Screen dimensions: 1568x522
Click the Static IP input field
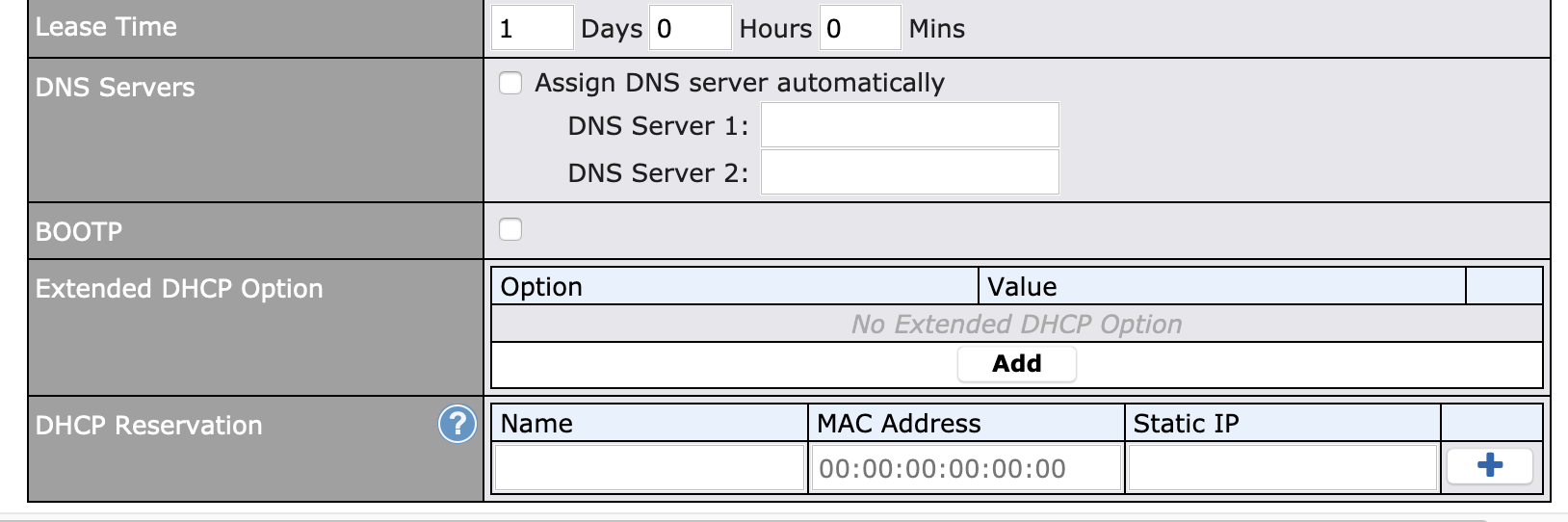pos(1283,468)
